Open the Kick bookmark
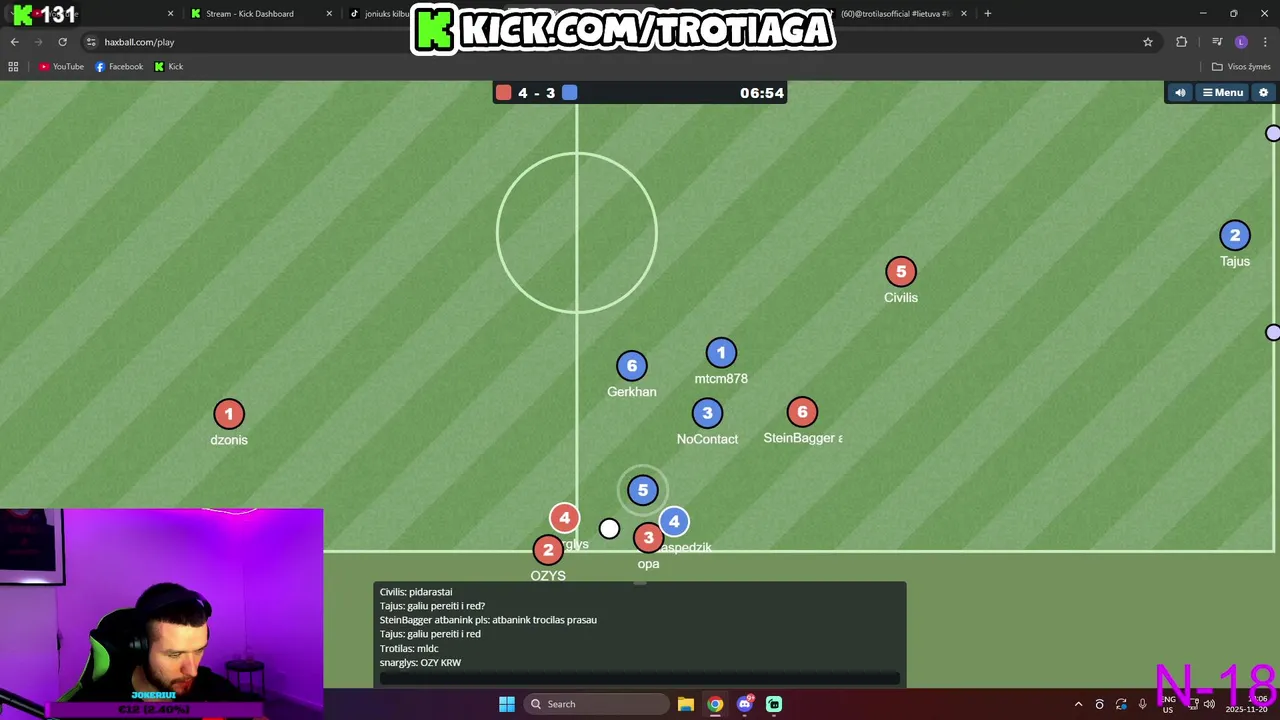The width and height of the screenshot is (1280, 720). (x=169, y=66)
